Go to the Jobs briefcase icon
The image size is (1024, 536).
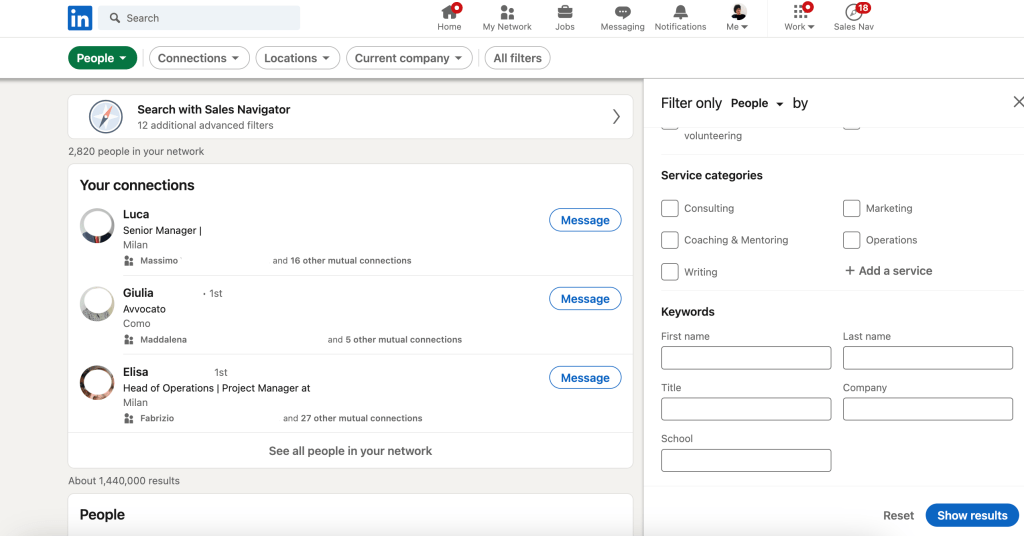click(x=565, y=13)
